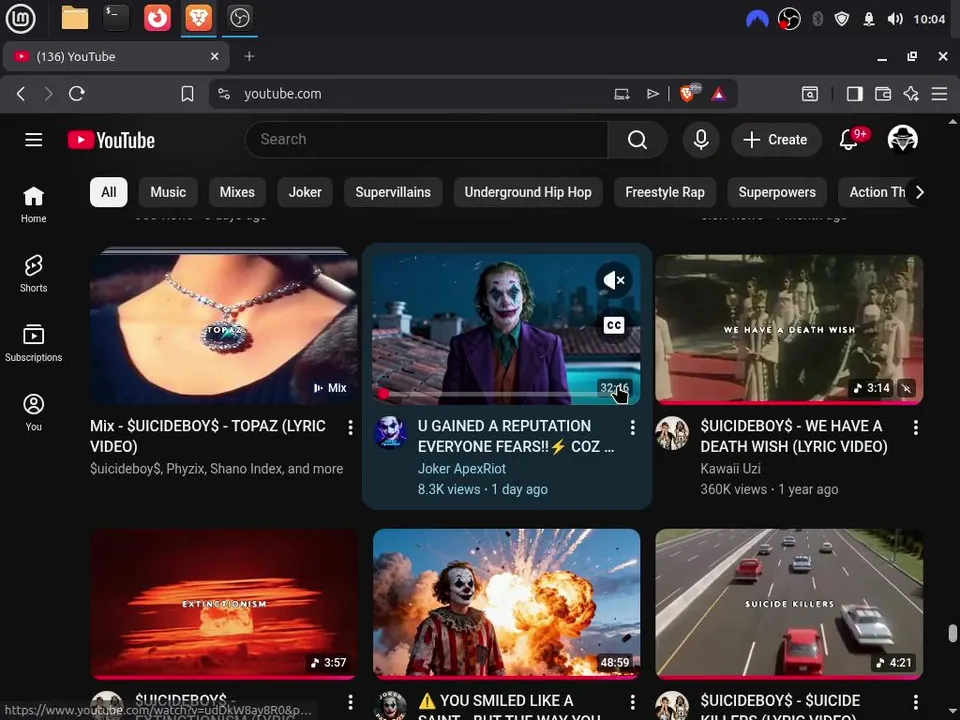Go back to previous page

21,94
